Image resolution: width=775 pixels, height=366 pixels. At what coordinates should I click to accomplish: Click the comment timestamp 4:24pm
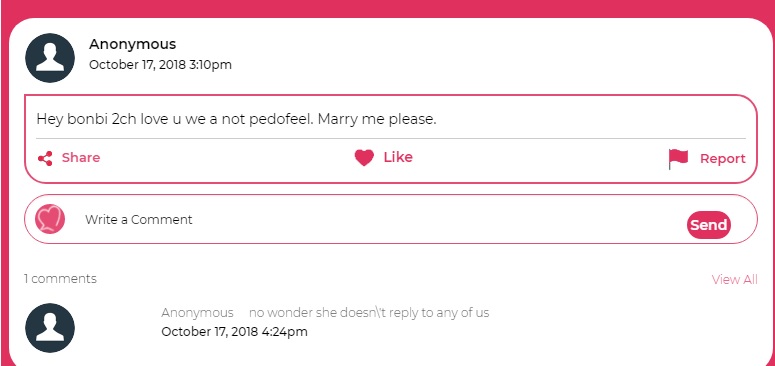[x=234, y=331]
